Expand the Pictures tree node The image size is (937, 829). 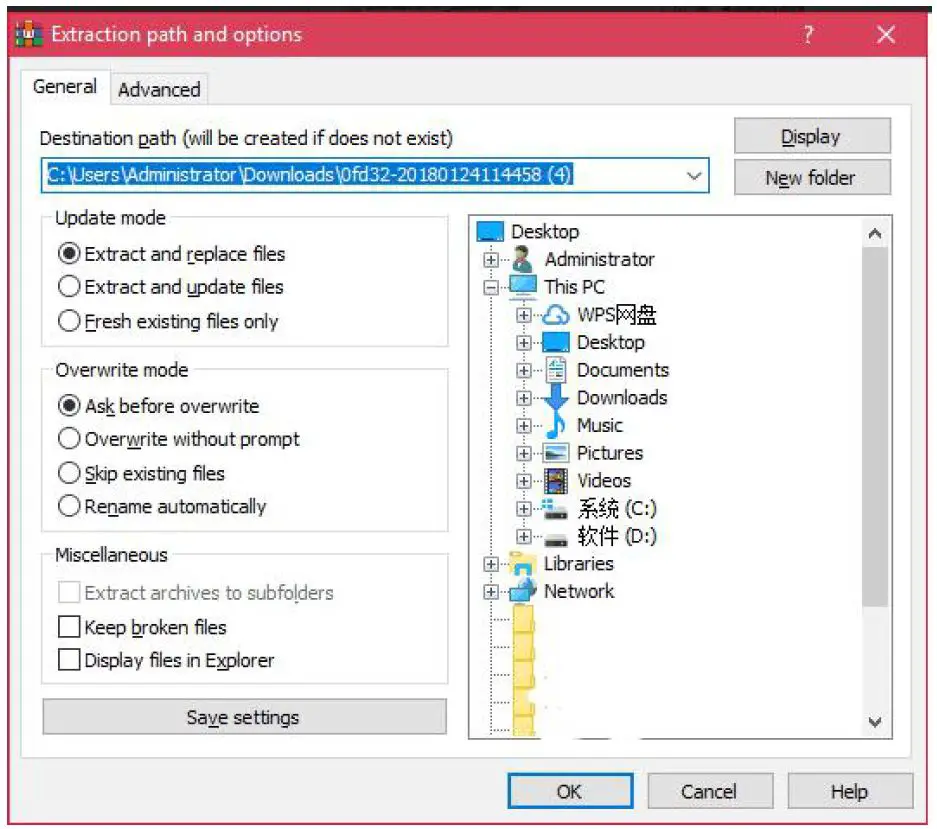point(523,453)
